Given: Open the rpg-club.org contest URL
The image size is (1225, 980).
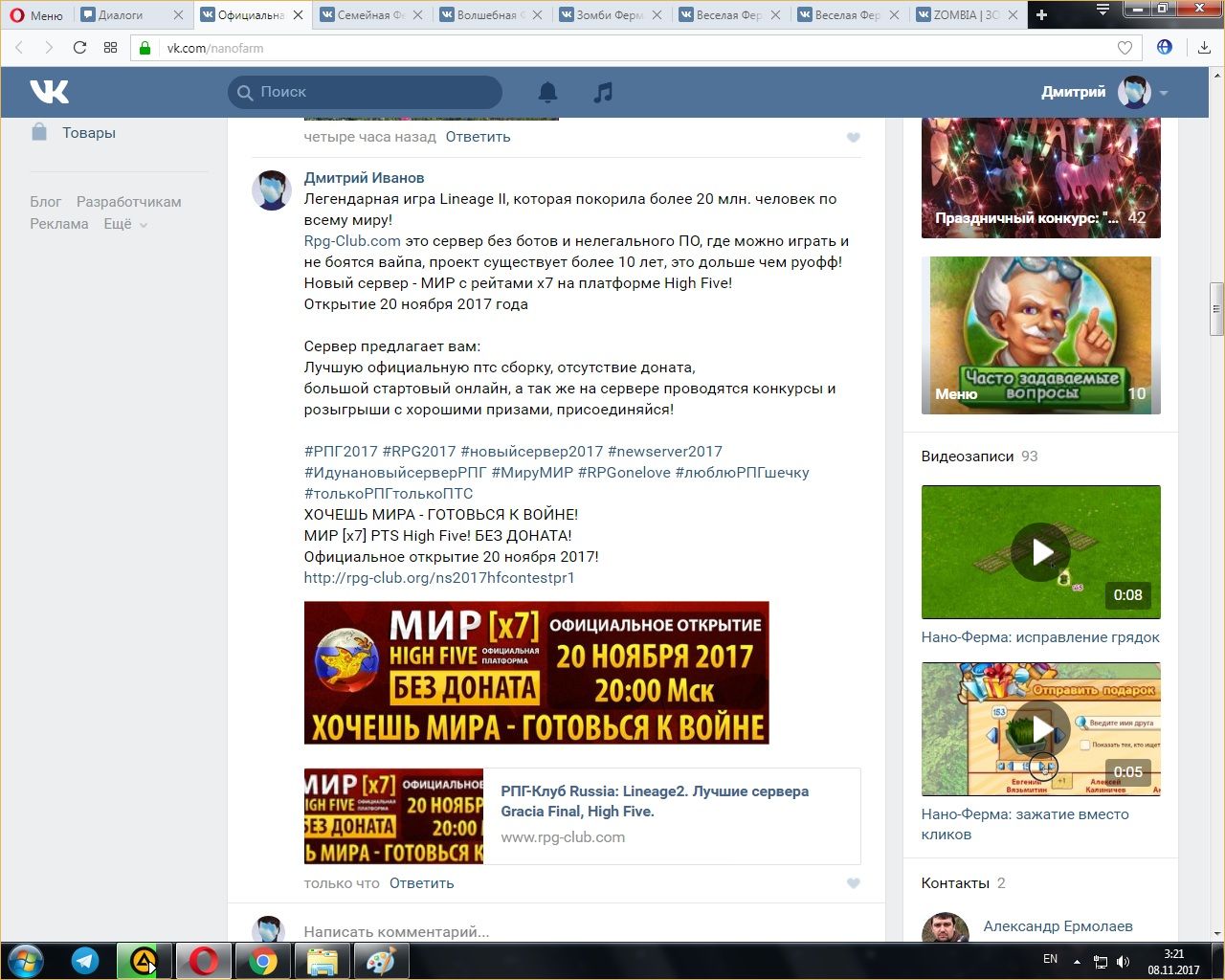Looking at the screenshot, I should pyautogui.click(x=439, y=578).
